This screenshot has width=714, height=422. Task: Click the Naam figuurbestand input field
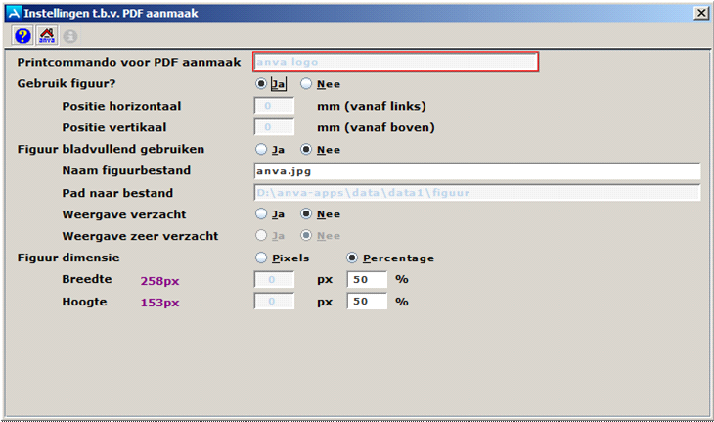click(x=475, y=171)
